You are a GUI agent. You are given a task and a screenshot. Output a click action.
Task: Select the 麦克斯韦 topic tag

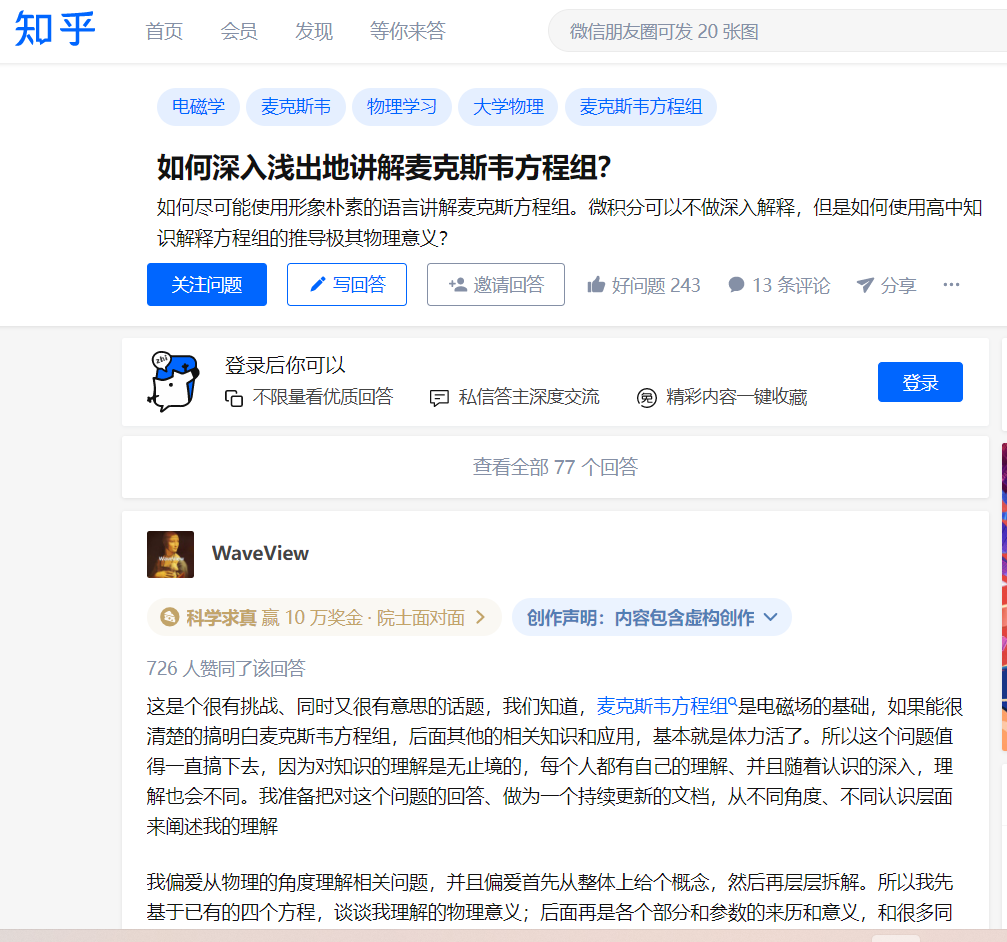point(296,107)
